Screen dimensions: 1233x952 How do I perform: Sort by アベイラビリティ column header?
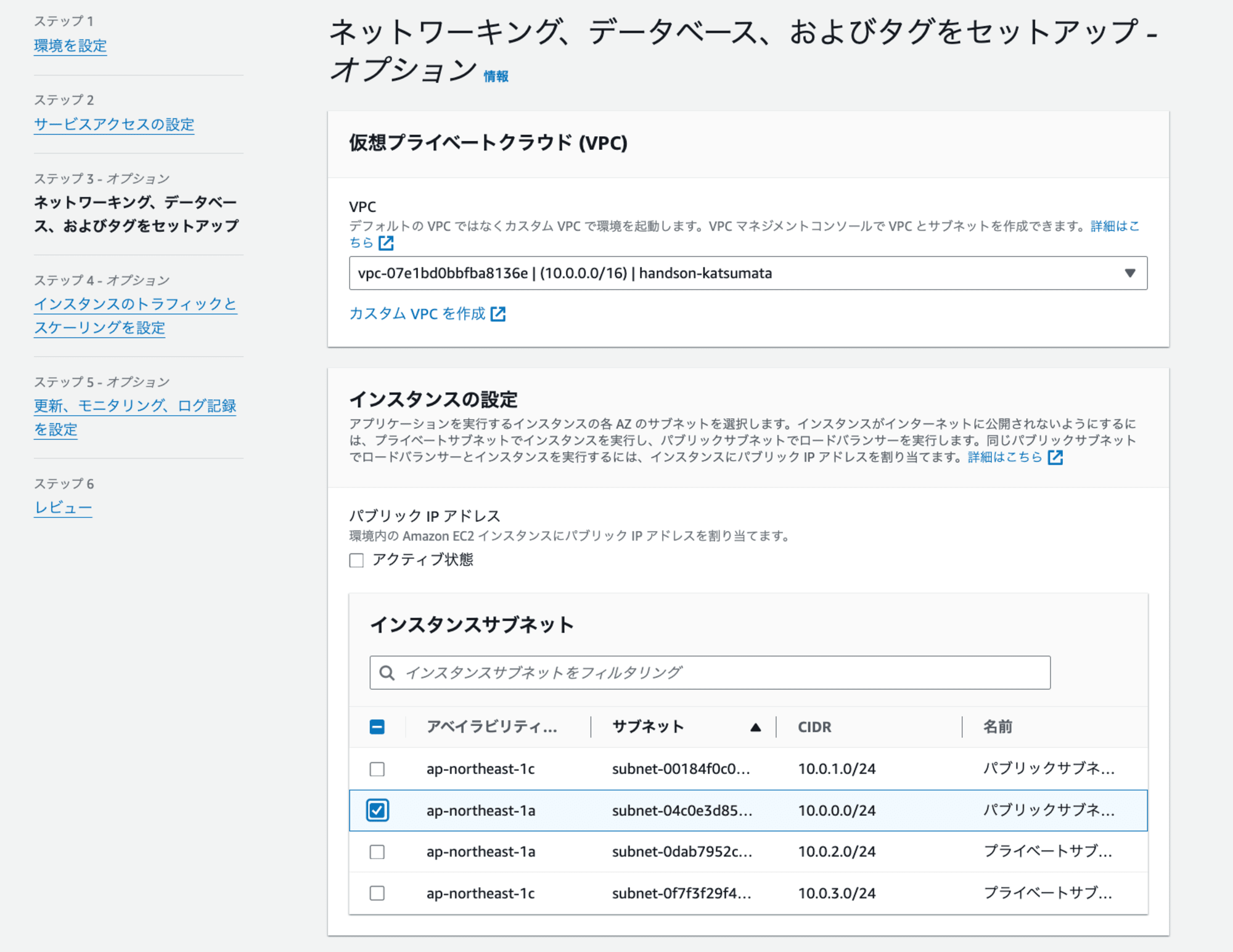pyautogui.click(x=492, y=727)
